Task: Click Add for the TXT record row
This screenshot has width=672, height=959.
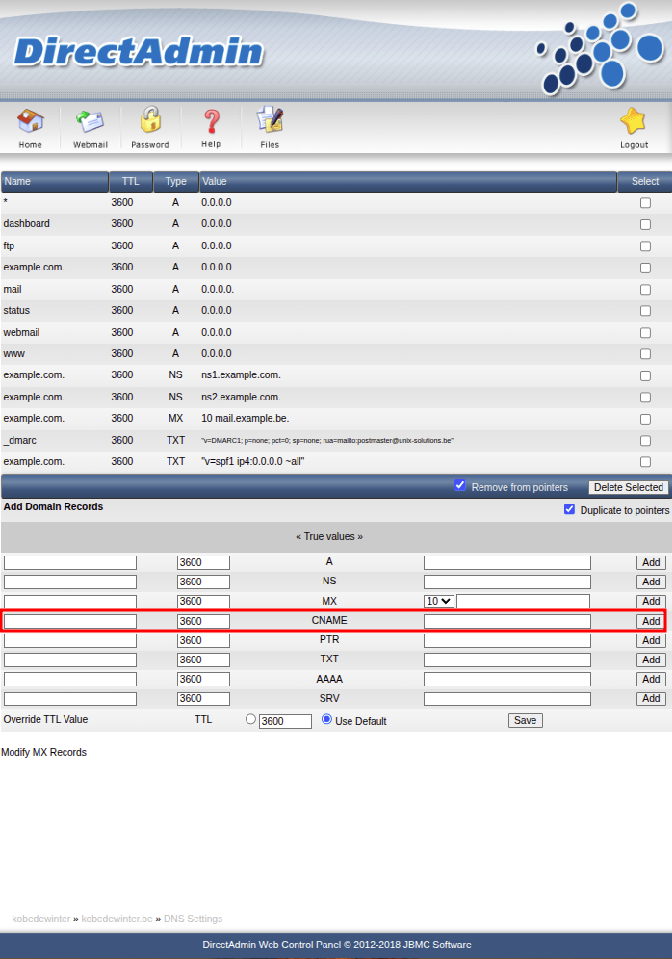Action: [x=651, y=660]
